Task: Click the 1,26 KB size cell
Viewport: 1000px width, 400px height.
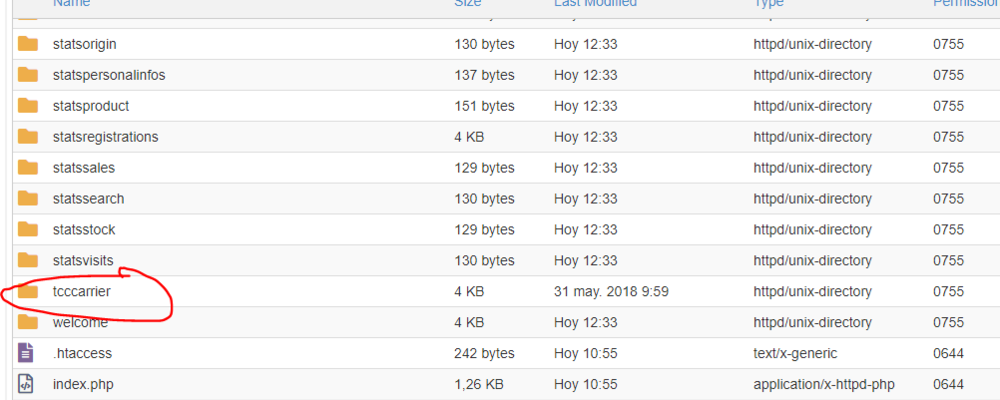Action: tap(478, 384)
